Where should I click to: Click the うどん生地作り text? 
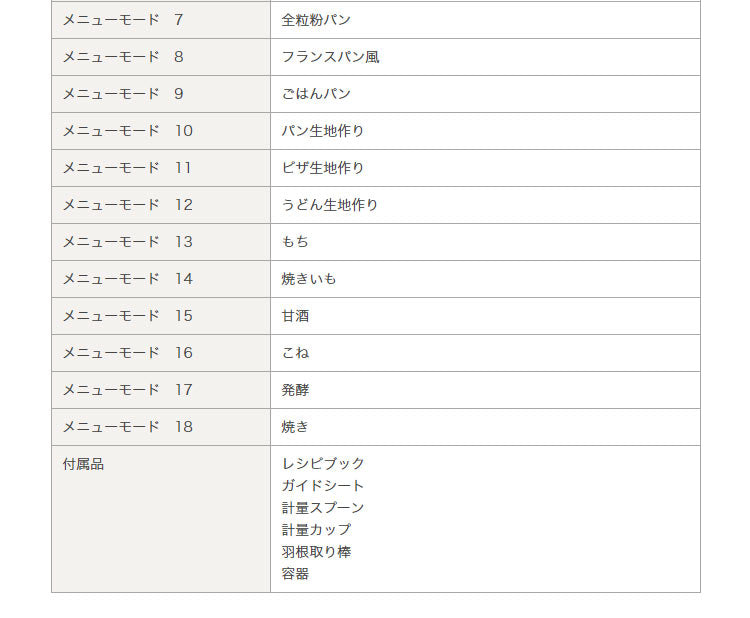pyautogui.click(x=330, y=205)
